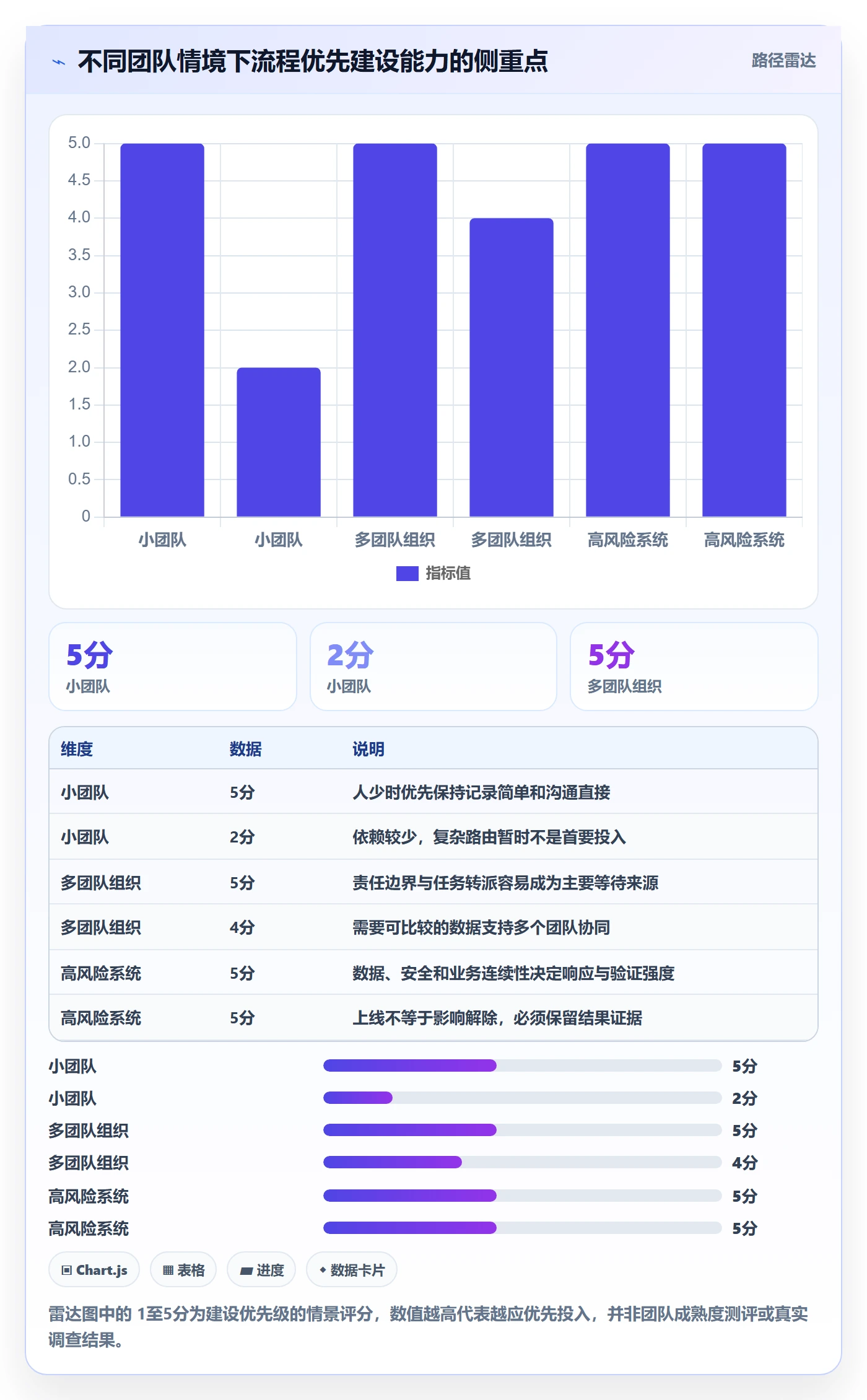Click the 表格 chip

pos(183,1270)
